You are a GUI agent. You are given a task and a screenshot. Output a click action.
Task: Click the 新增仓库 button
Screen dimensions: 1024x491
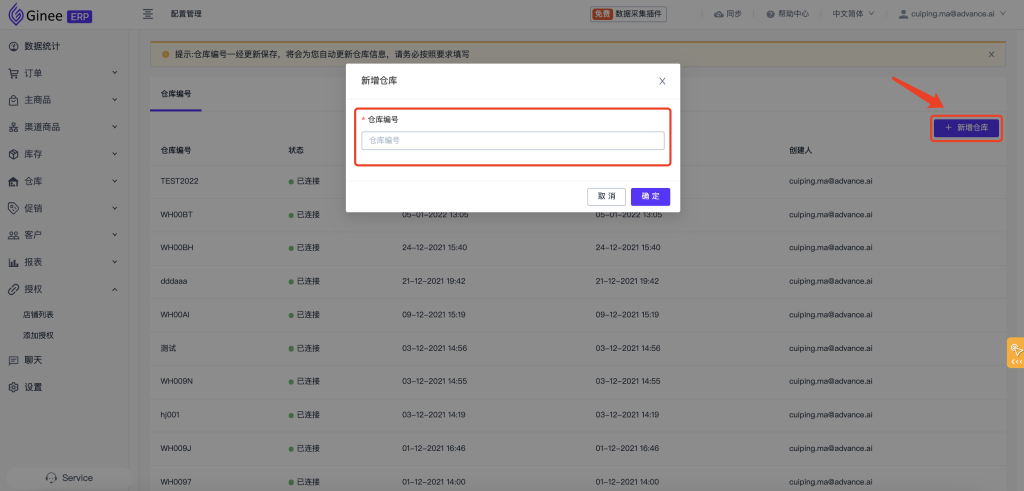[x=967, y=128]
